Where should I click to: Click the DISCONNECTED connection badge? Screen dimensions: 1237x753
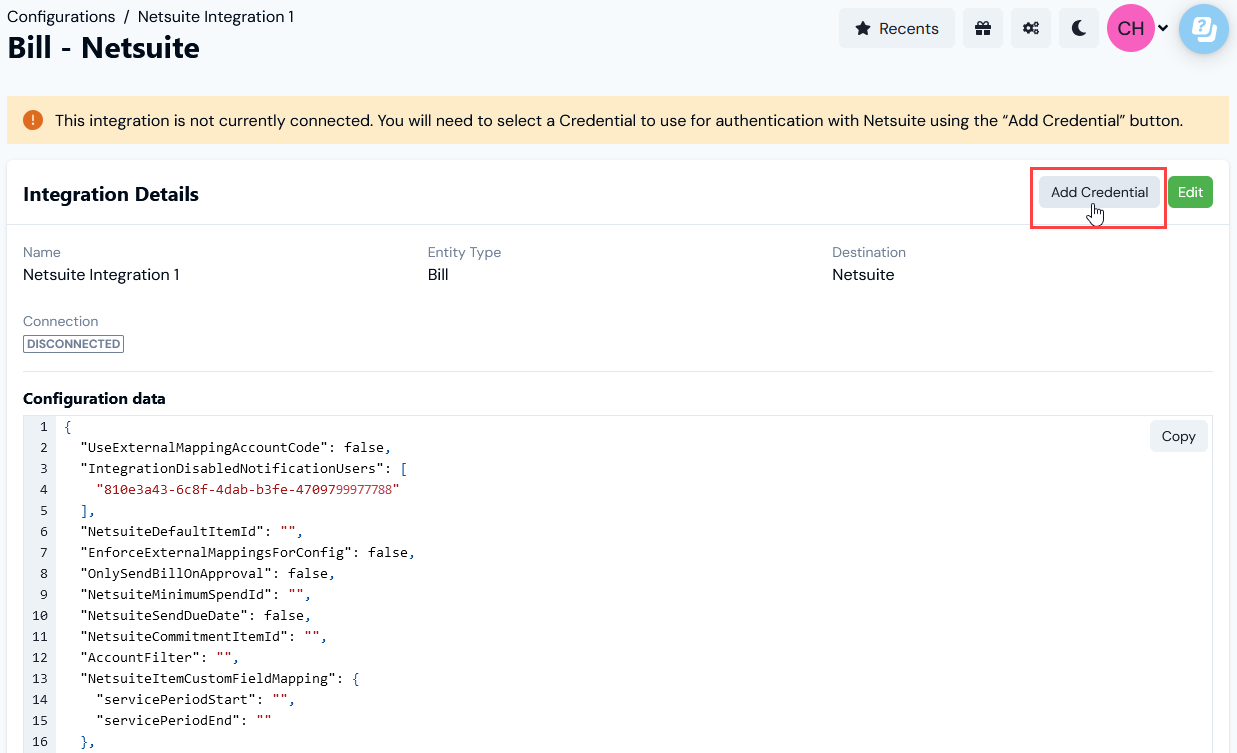(x=73, y=343)
